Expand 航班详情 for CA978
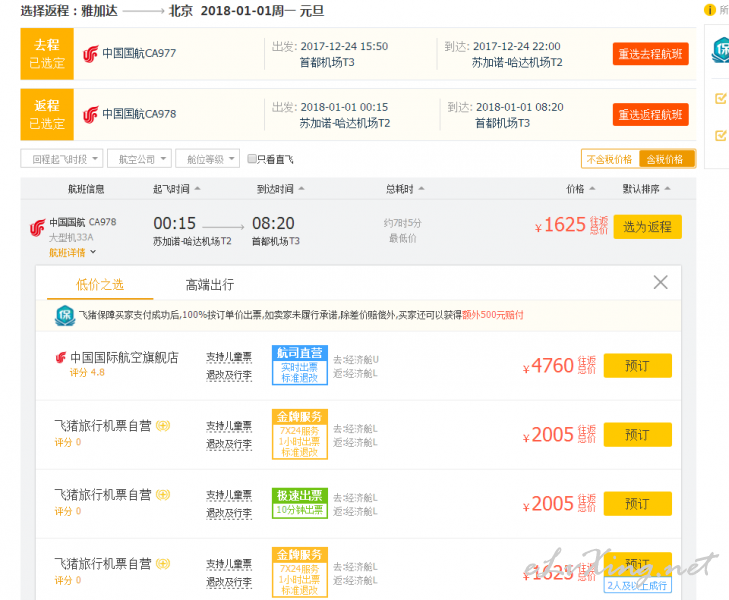729x600 pixels. (x=72, y=252)
